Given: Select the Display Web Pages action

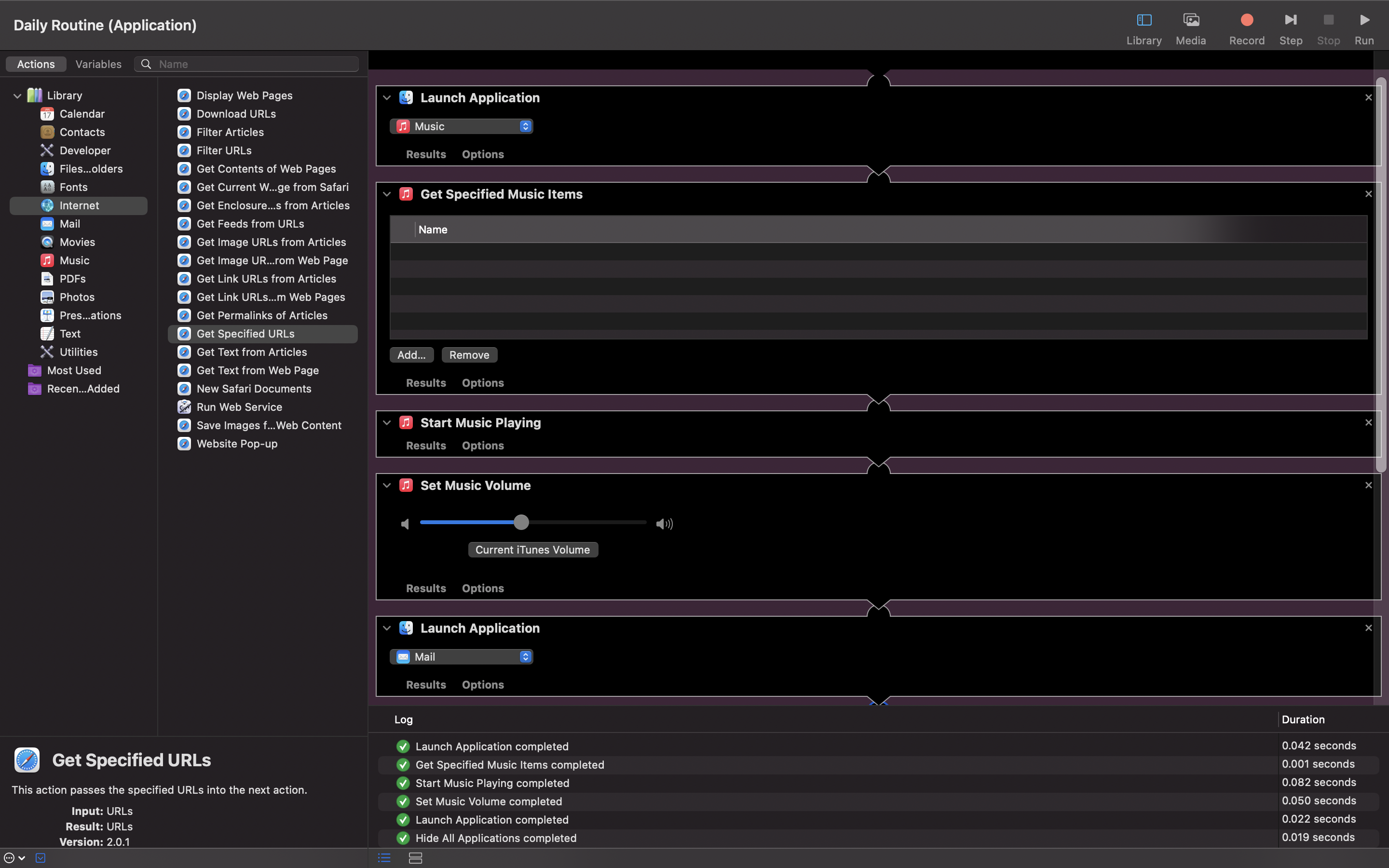Looking at the screenshot, I should (262, 96).
